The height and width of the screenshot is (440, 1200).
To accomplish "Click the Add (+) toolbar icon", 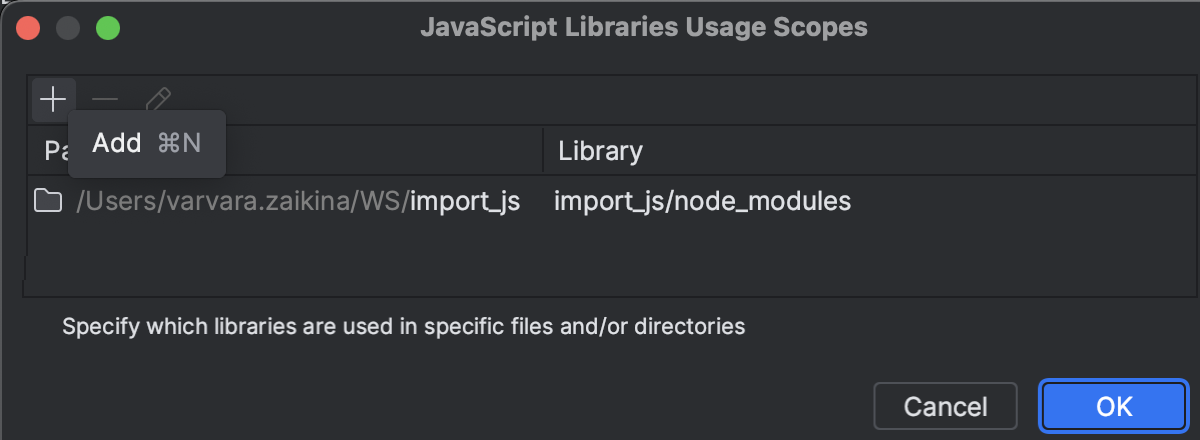I will tap(52, 99).
